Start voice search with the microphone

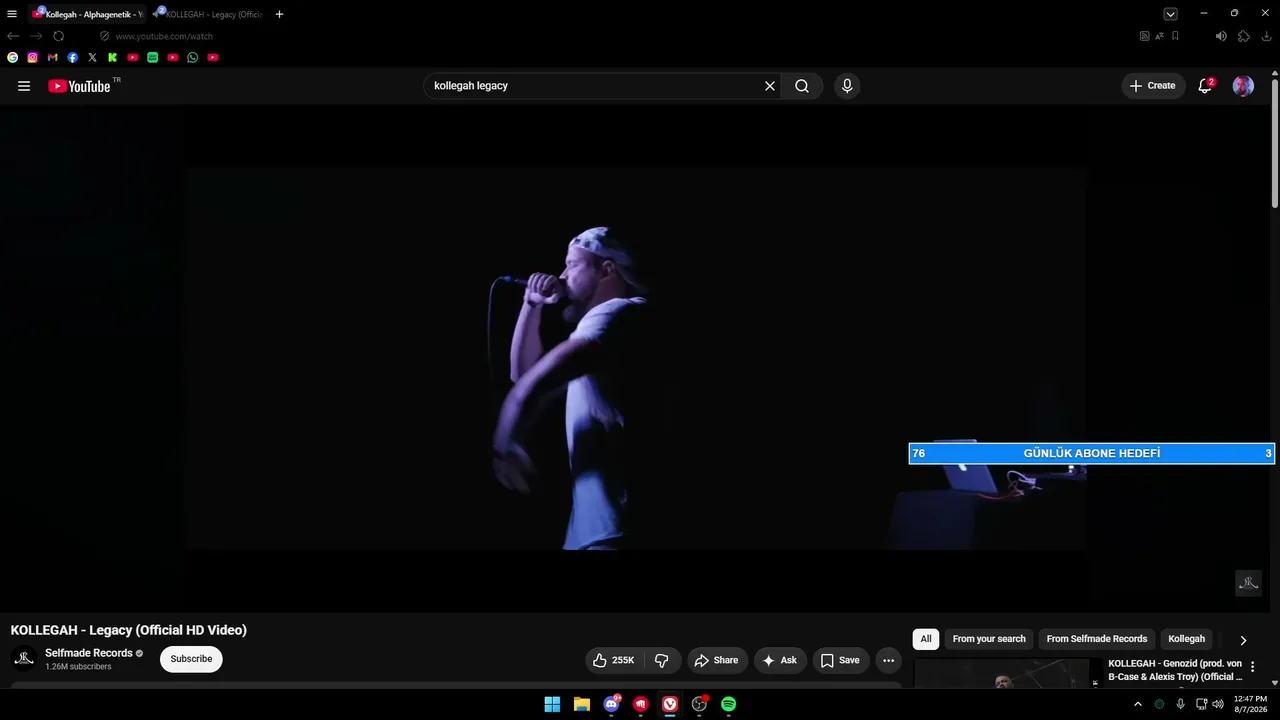(847, 86)
